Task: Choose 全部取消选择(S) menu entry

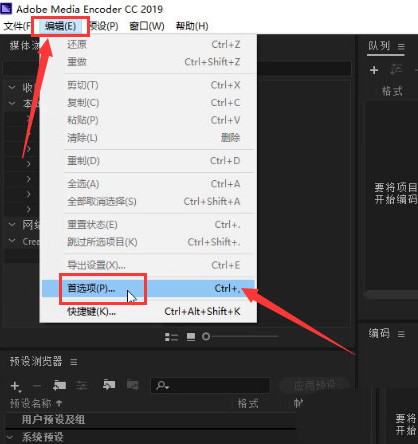Action: 148,201
